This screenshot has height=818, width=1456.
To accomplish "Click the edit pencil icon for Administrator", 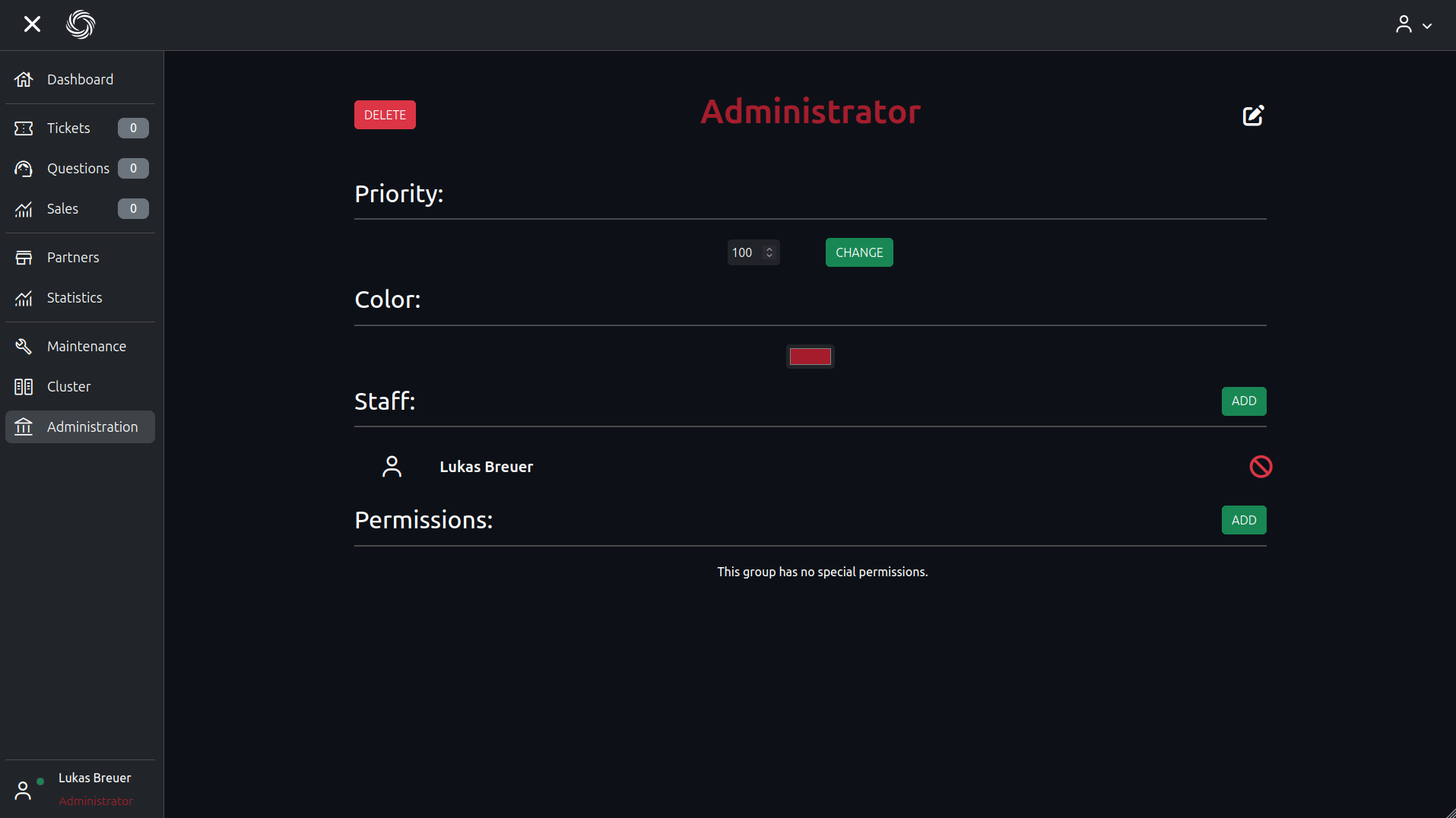I will 1253,116.
